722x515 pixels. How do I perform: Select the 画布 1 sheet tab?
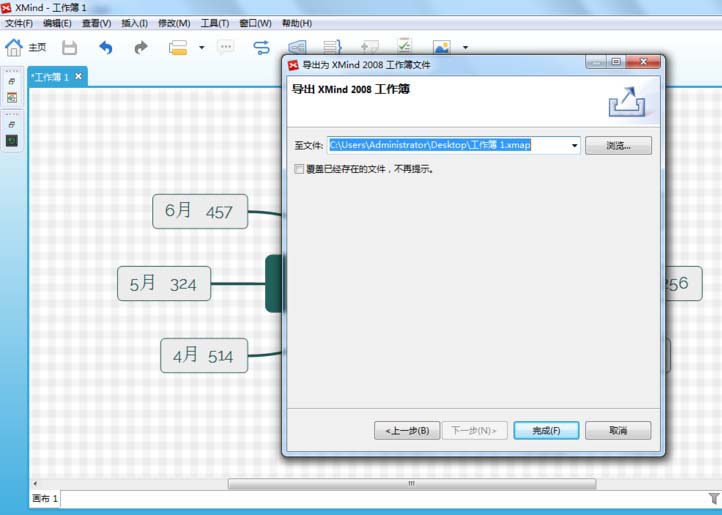tap(45, 498)
